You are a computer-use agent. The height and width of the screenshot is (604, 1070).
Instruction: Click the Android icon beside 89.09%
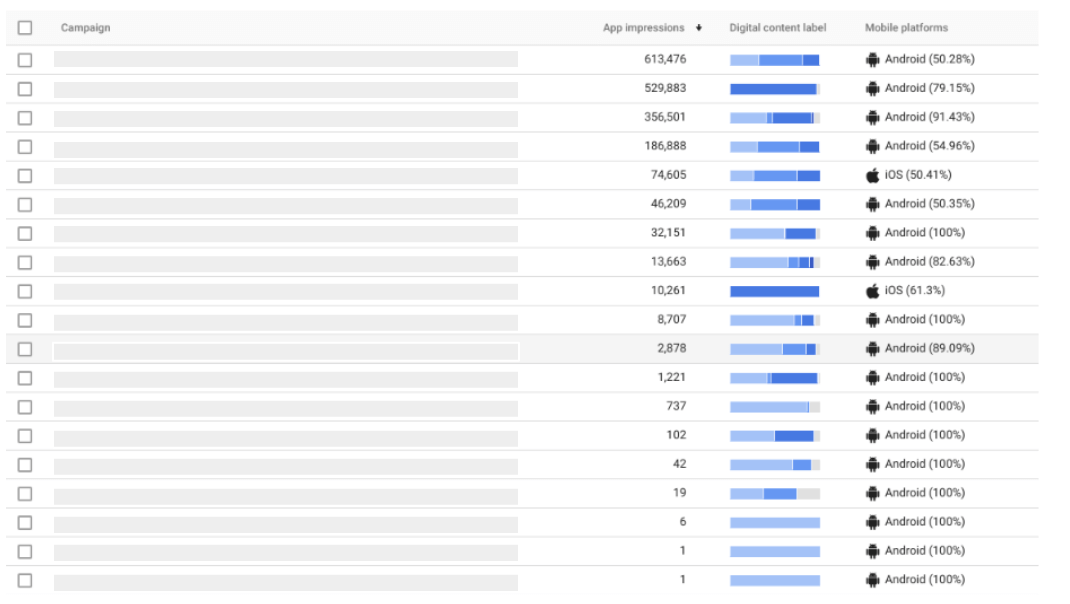click(872, 349)
